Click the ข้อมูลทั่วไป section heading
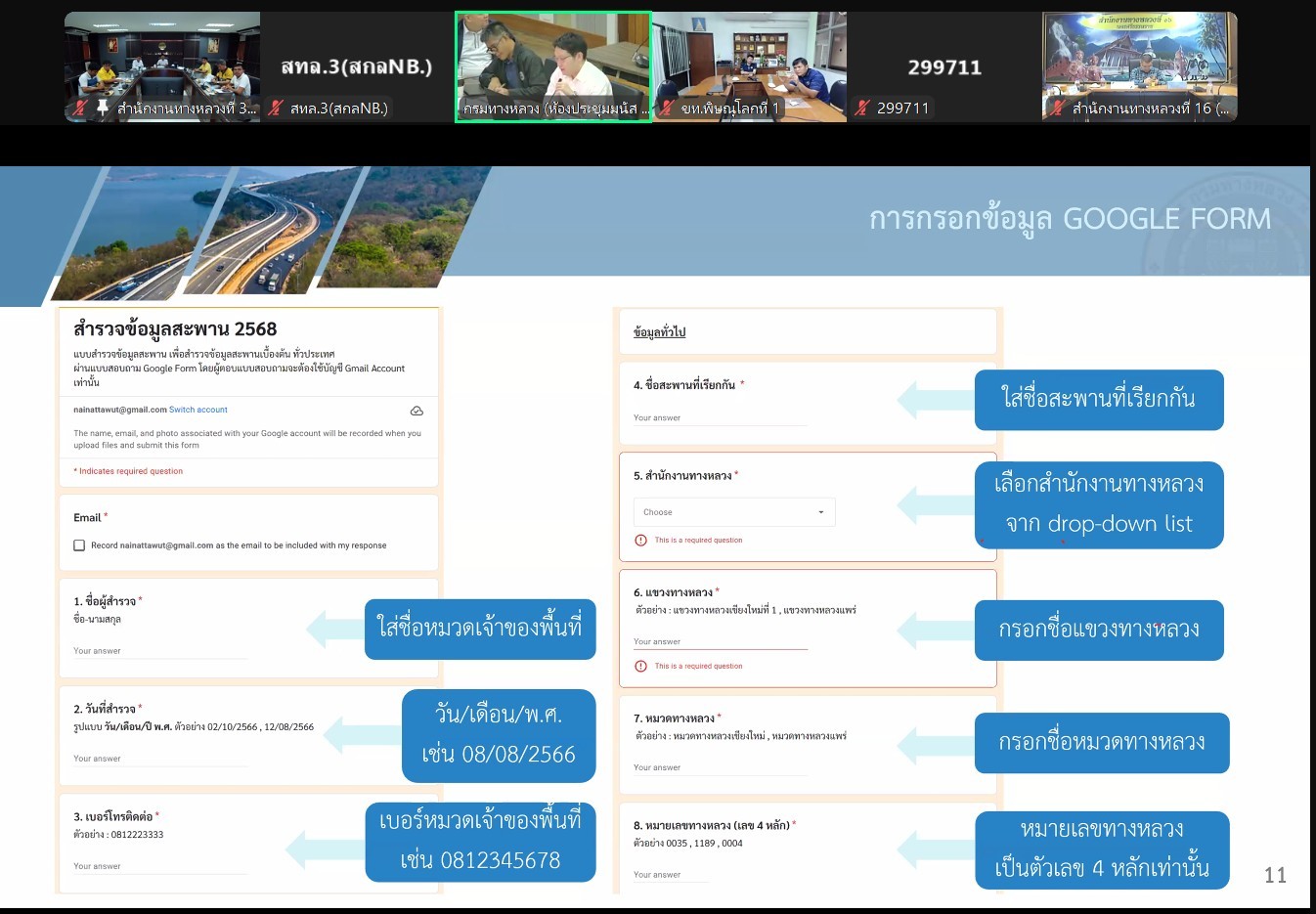Screen dimensions: 1316x914 tap(659, 332)
